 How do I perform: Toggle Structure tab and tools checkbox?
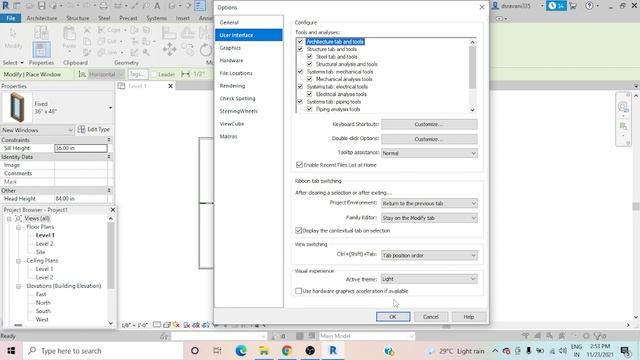[300, 49]
